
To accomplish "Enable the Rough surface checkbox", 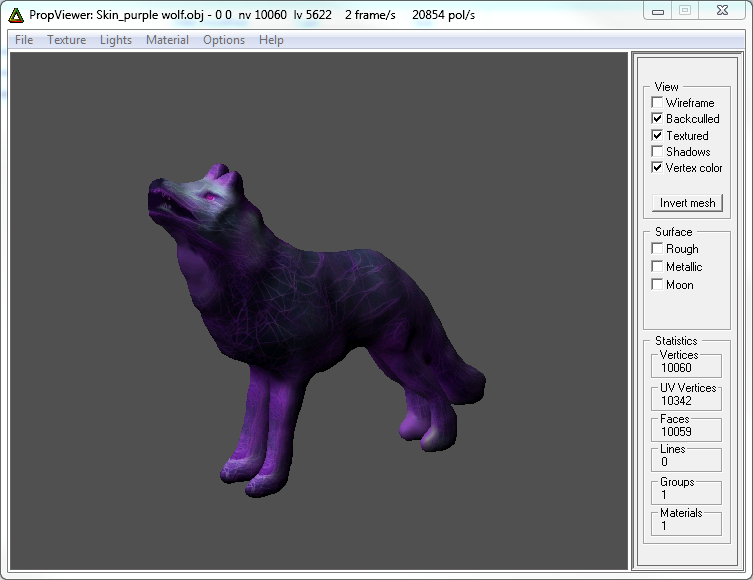I will coord(657,249).
